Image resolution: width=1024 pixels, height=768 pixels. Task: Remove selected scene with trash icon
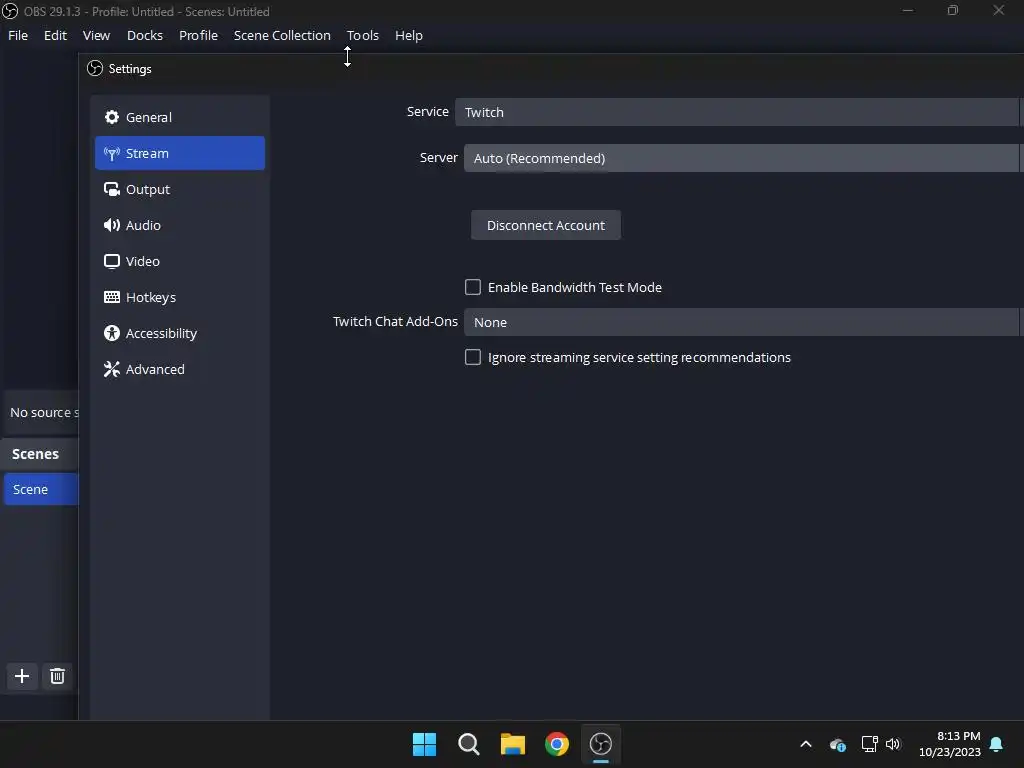[x=57, y=676]
